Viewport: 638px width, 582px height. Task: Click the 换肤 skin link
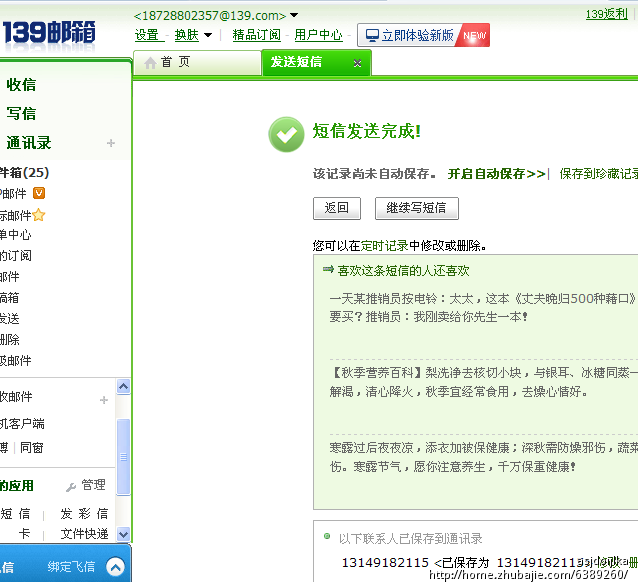click(x=186, y=35)
